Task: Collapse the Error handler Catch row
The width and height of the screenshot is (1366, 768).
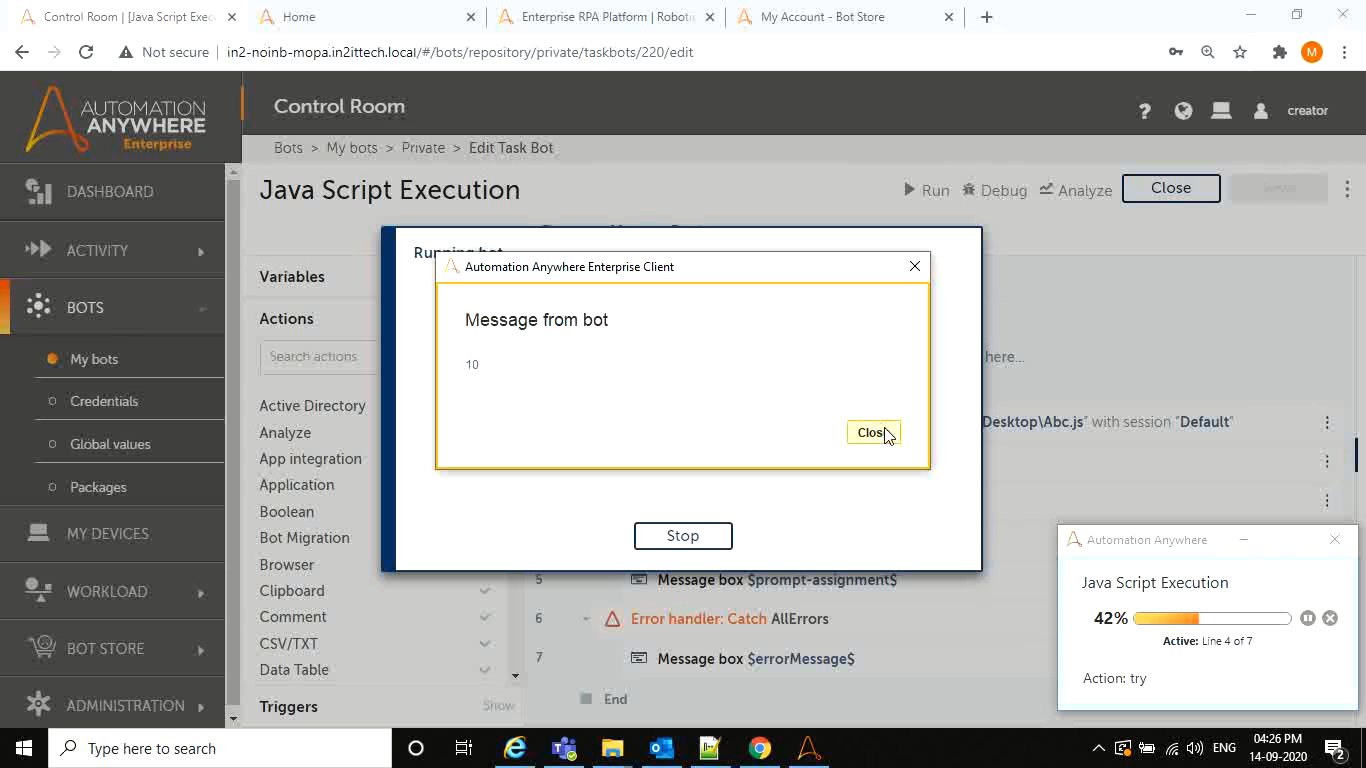Action: [x=586, y=619]
